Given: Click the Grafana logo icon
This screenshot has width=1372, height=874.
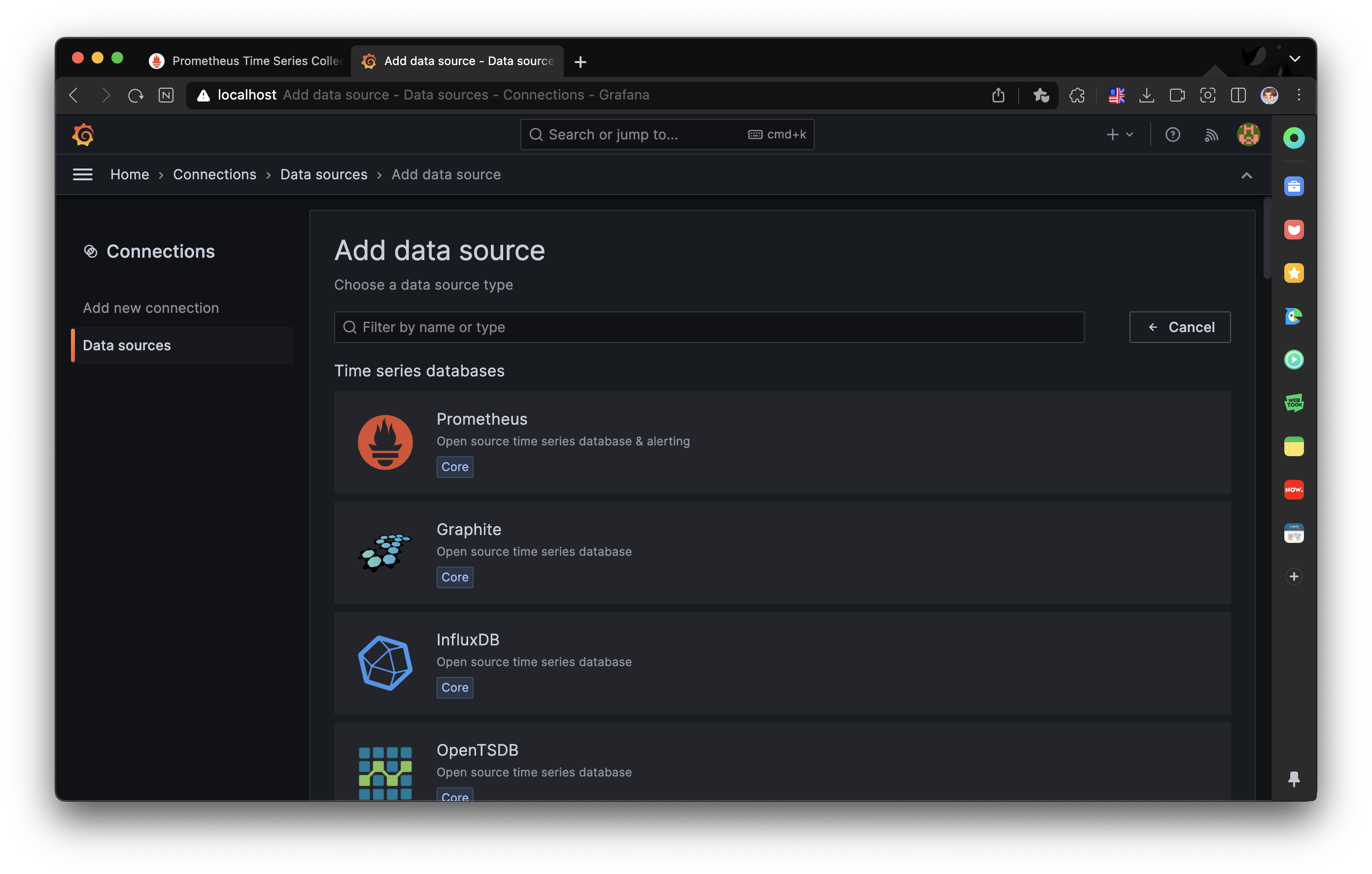Looking at the screenshot, I should point(83,134).
